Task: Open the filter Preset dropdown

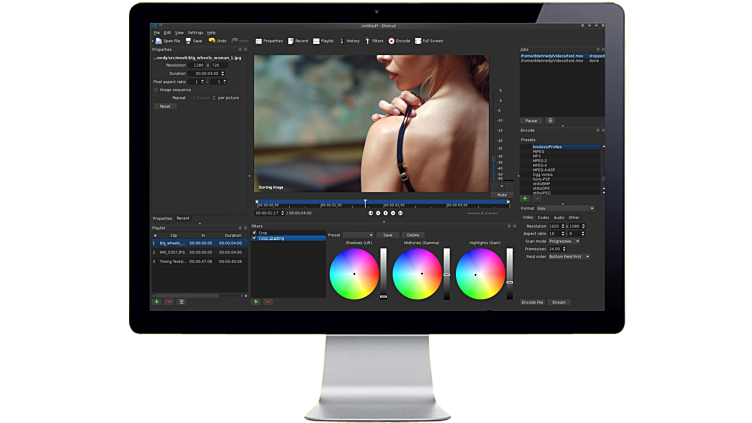Action: tap(358, 234)
